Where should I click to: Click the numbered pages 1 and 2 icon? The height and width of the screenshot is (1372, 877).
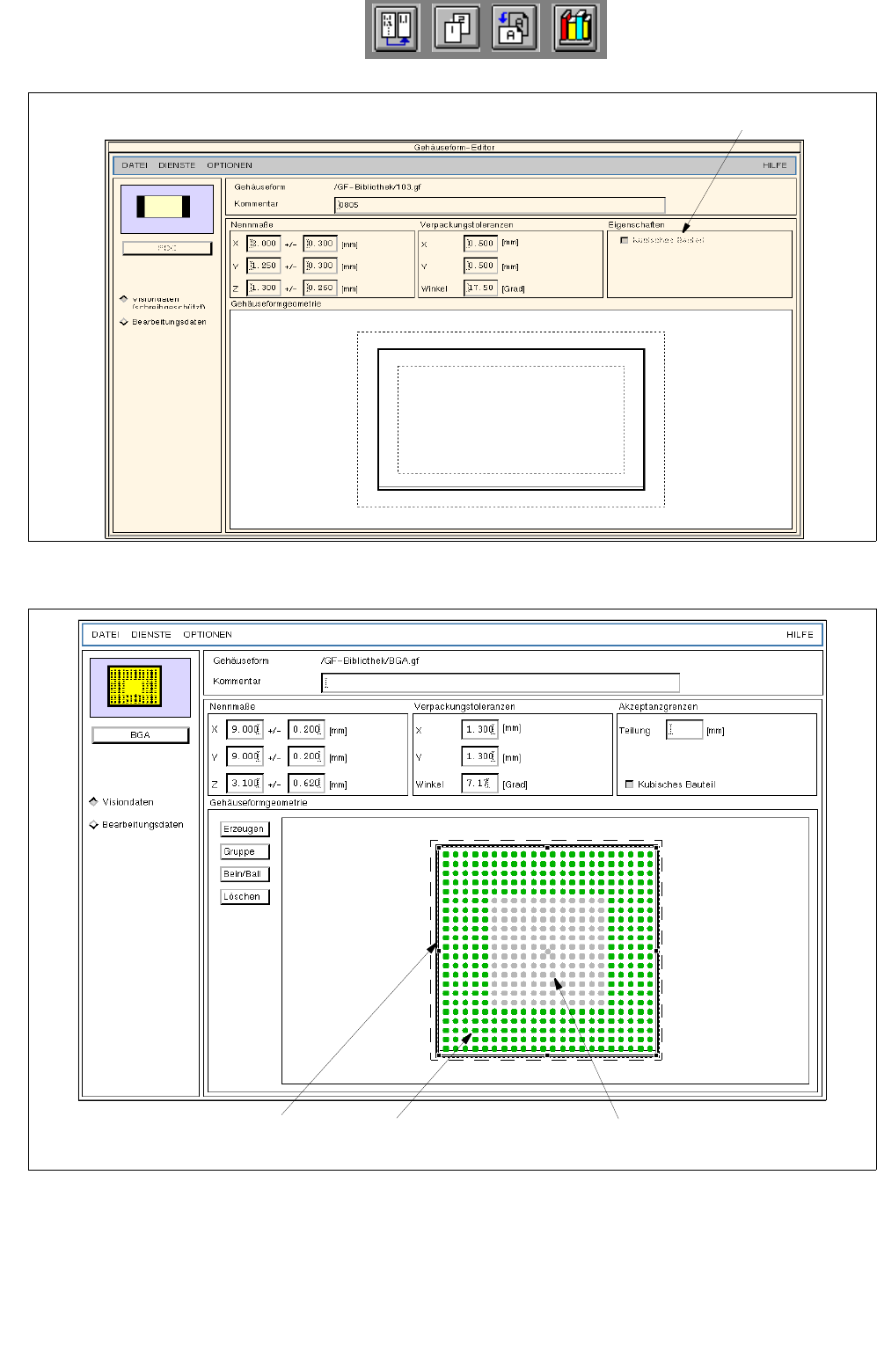[456, 28]
